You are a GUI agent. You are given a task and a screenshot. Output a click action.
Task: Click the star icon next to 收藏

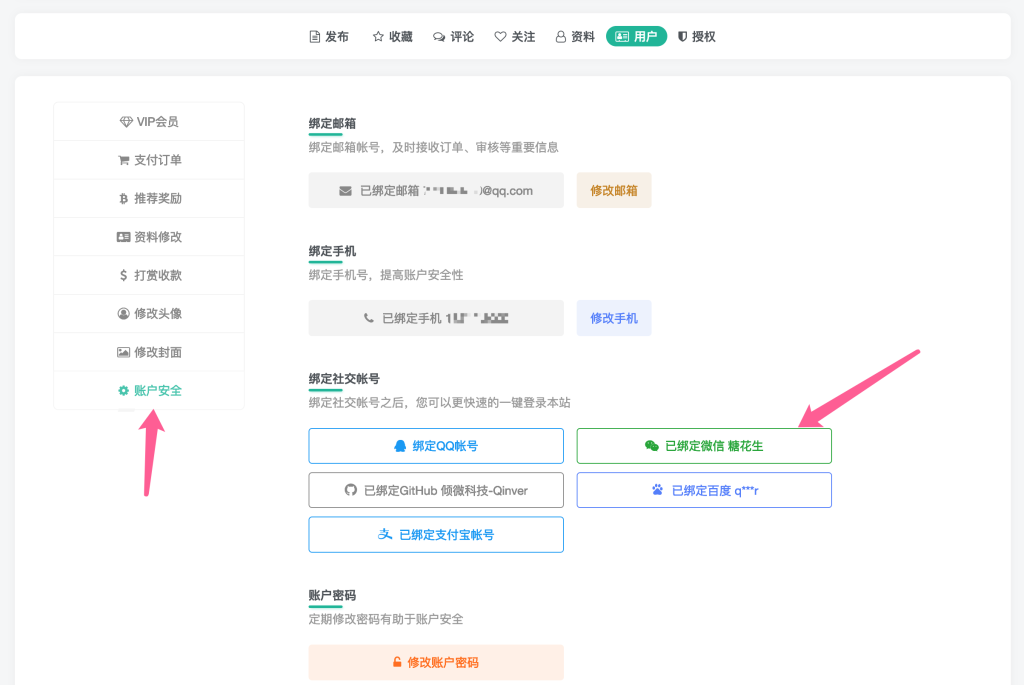click(377, 36)
